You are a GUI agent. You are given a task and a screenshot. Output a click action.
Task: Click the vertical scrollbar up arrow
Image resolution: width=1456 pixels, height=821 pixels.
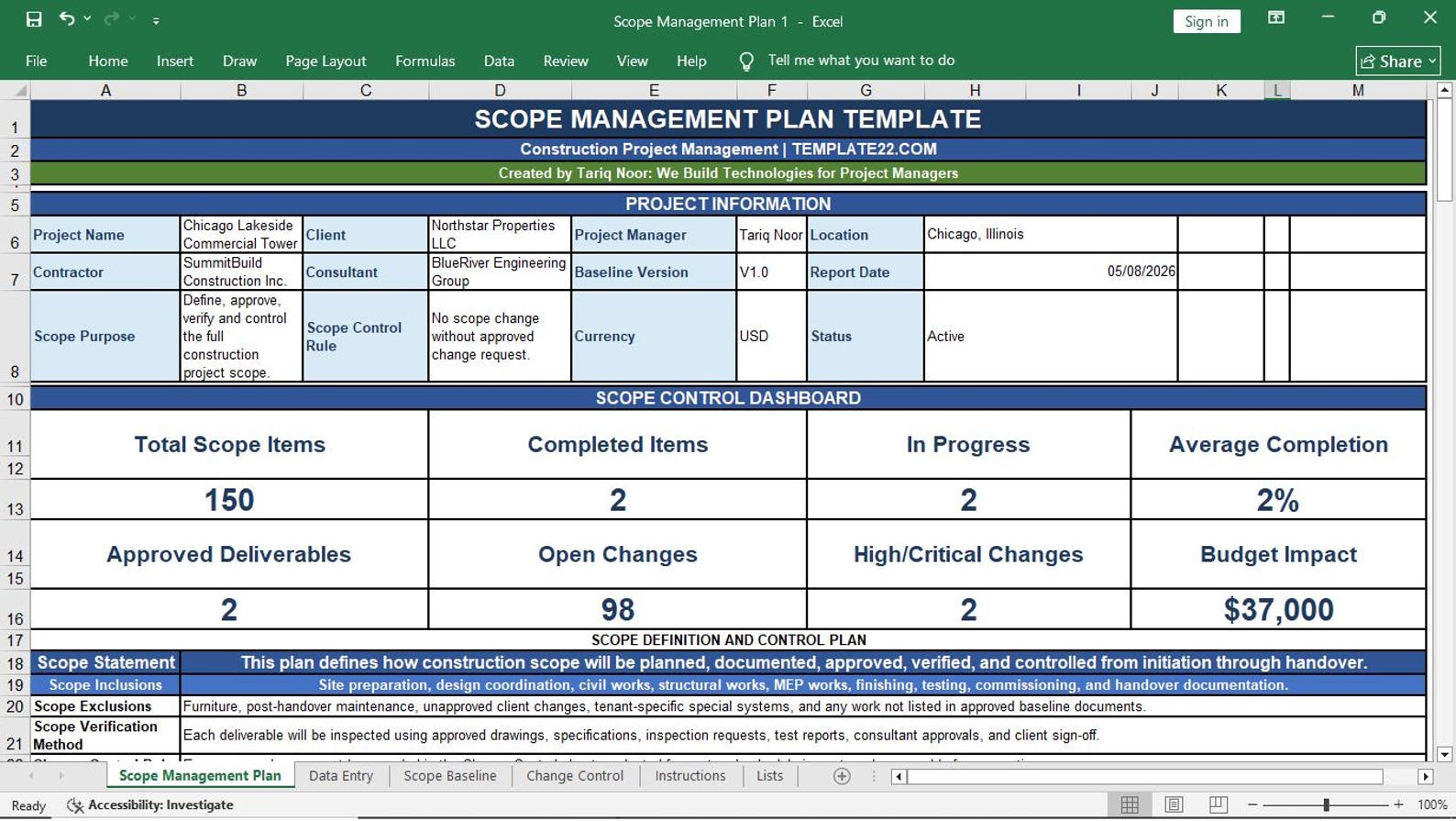pyautogui.click(x=1444, y=90)
